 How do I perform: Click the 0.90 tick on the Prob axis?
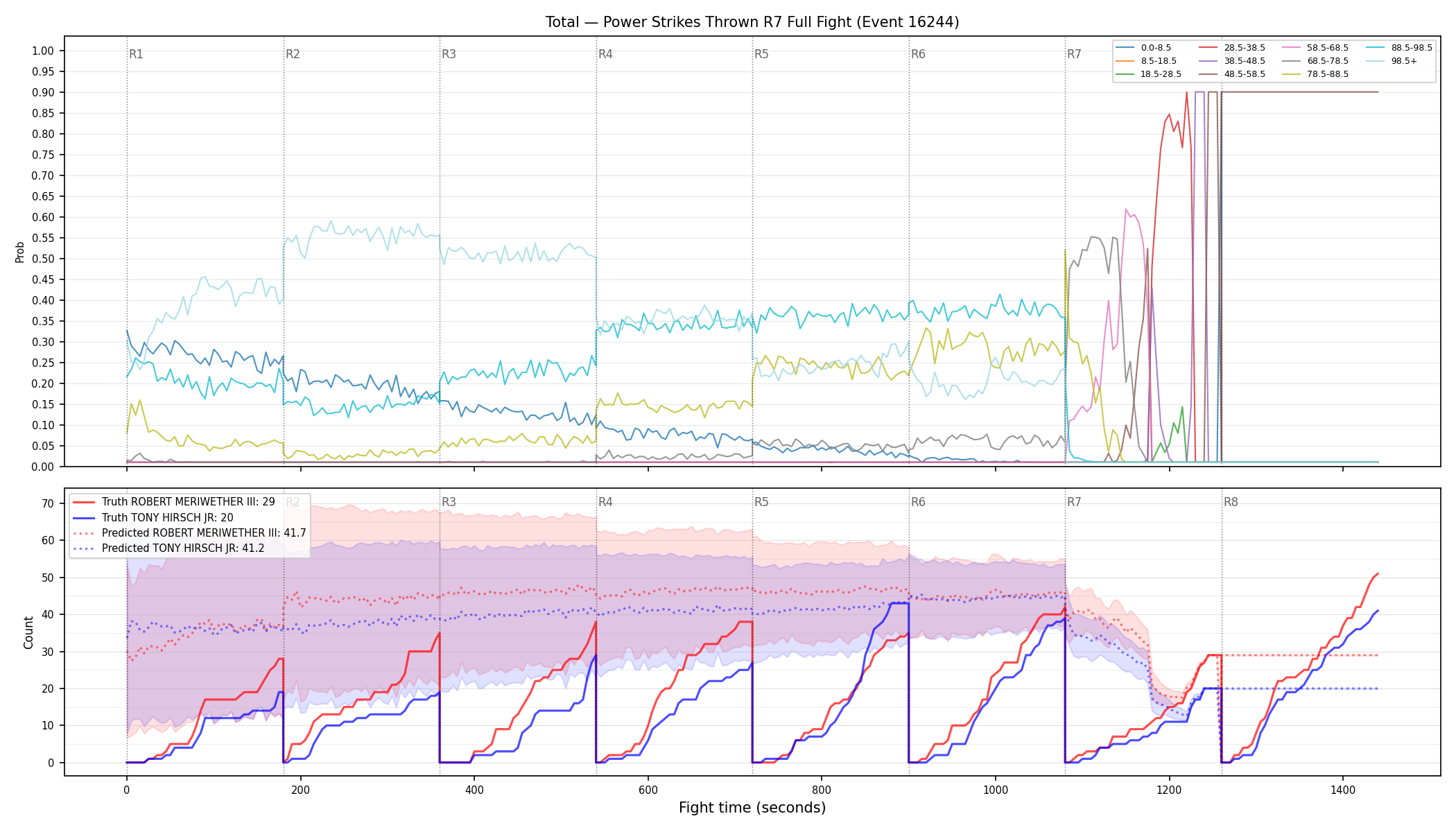point(43,92)
